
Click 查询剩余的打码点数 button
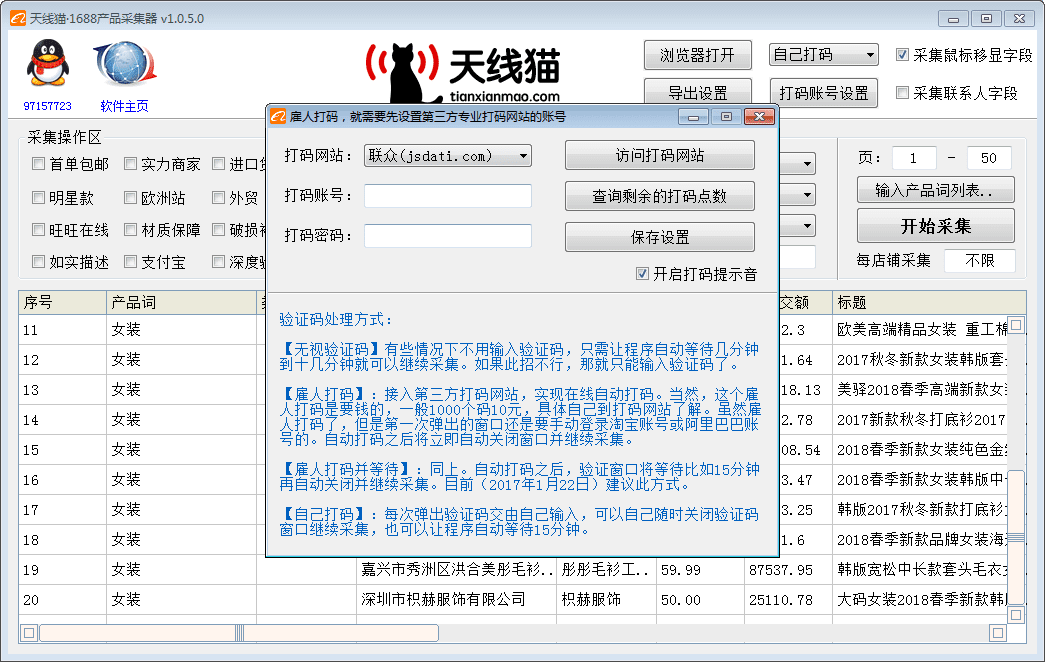tap(660, 196)
